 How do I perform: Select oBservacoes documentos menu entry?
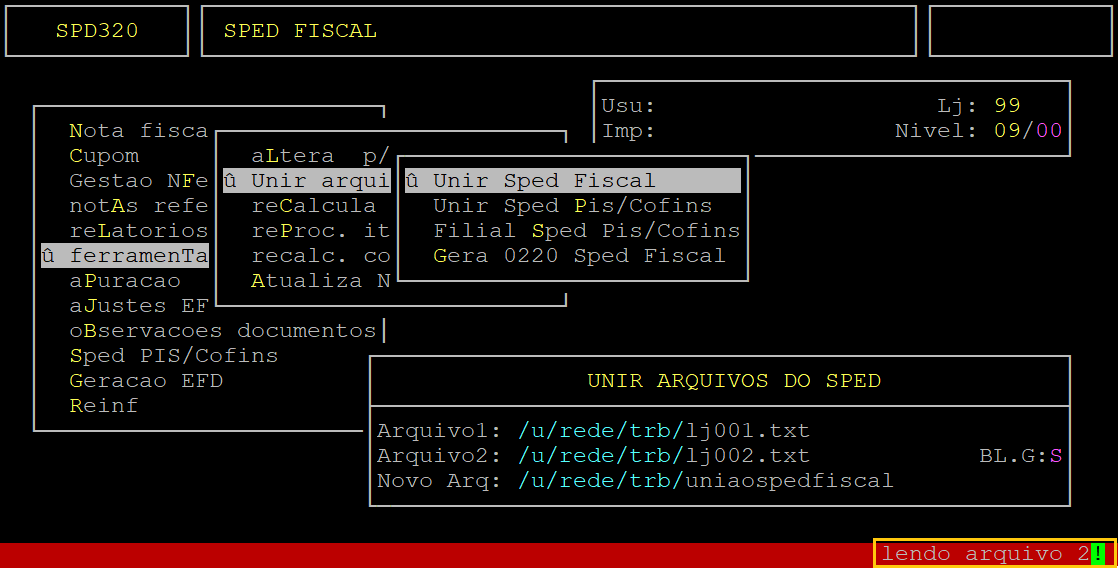[x=222, y=331]
